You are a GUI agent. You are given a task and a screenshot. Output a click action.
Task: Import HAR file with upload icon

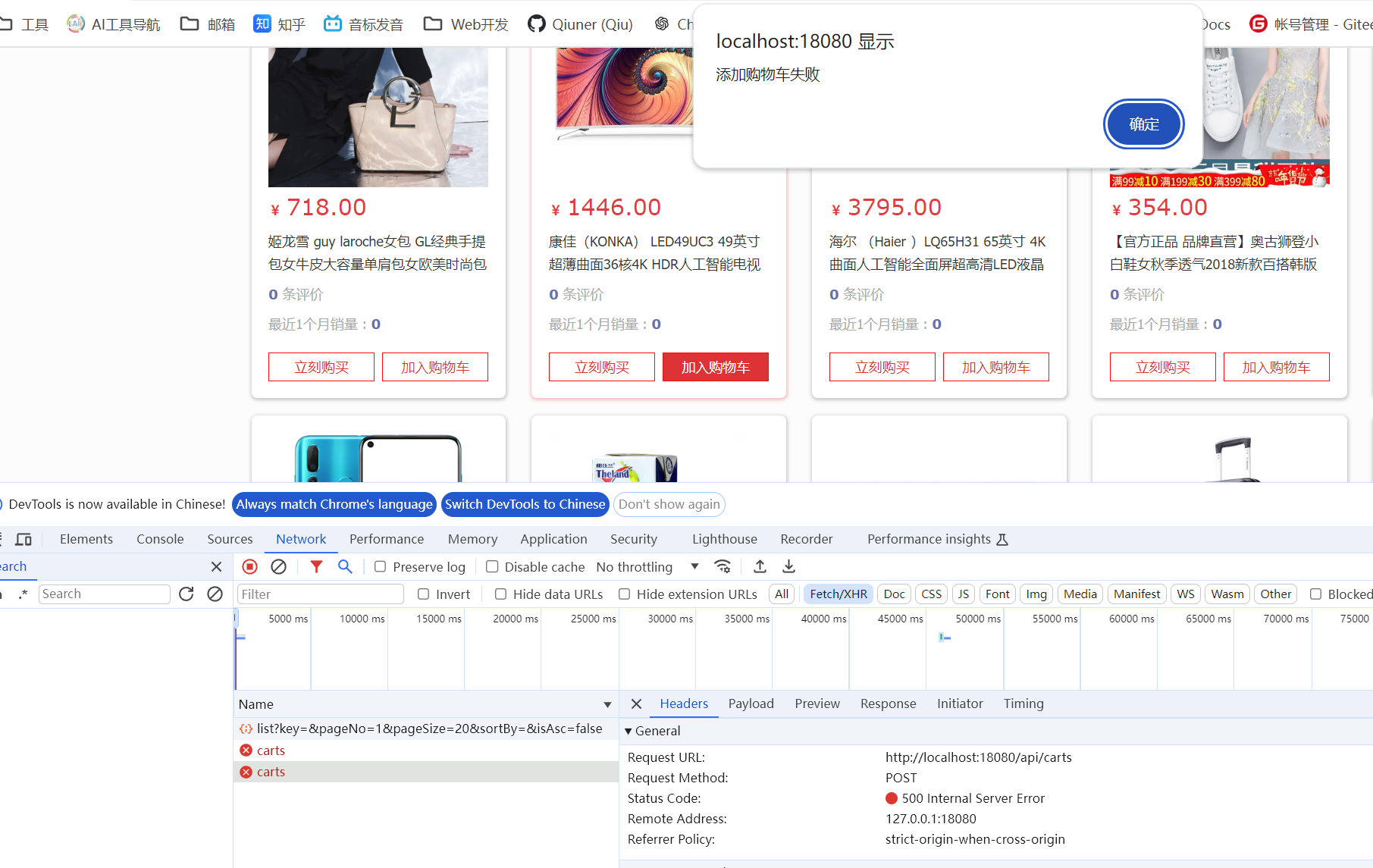(760, 566)
